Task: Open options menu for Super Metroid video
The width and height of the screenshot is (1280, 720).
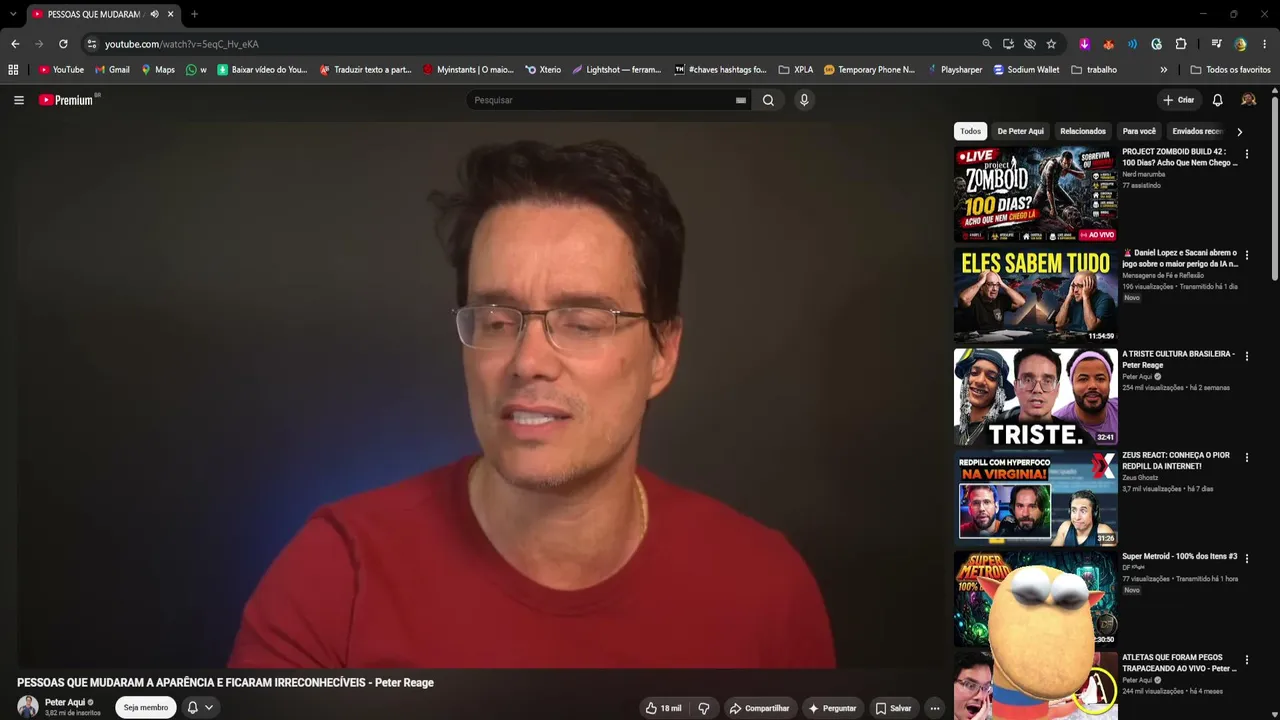Action: coord(1247,559)
